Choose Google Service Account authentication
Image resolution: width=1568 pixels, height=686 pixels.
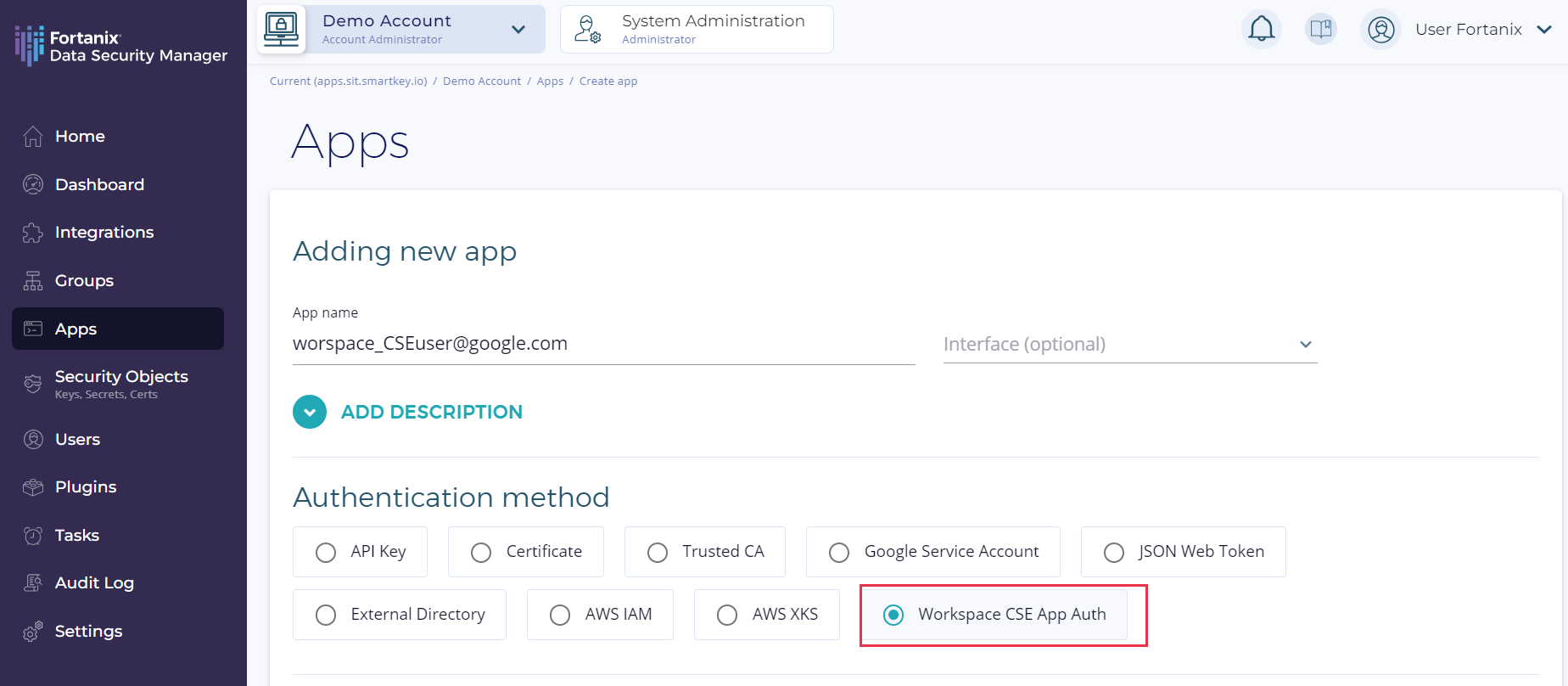click(x=839, y=553)
